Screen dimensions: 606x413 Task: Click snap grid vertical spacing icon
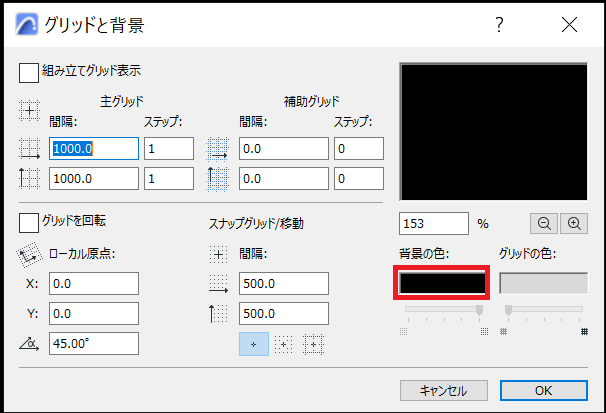218,313
